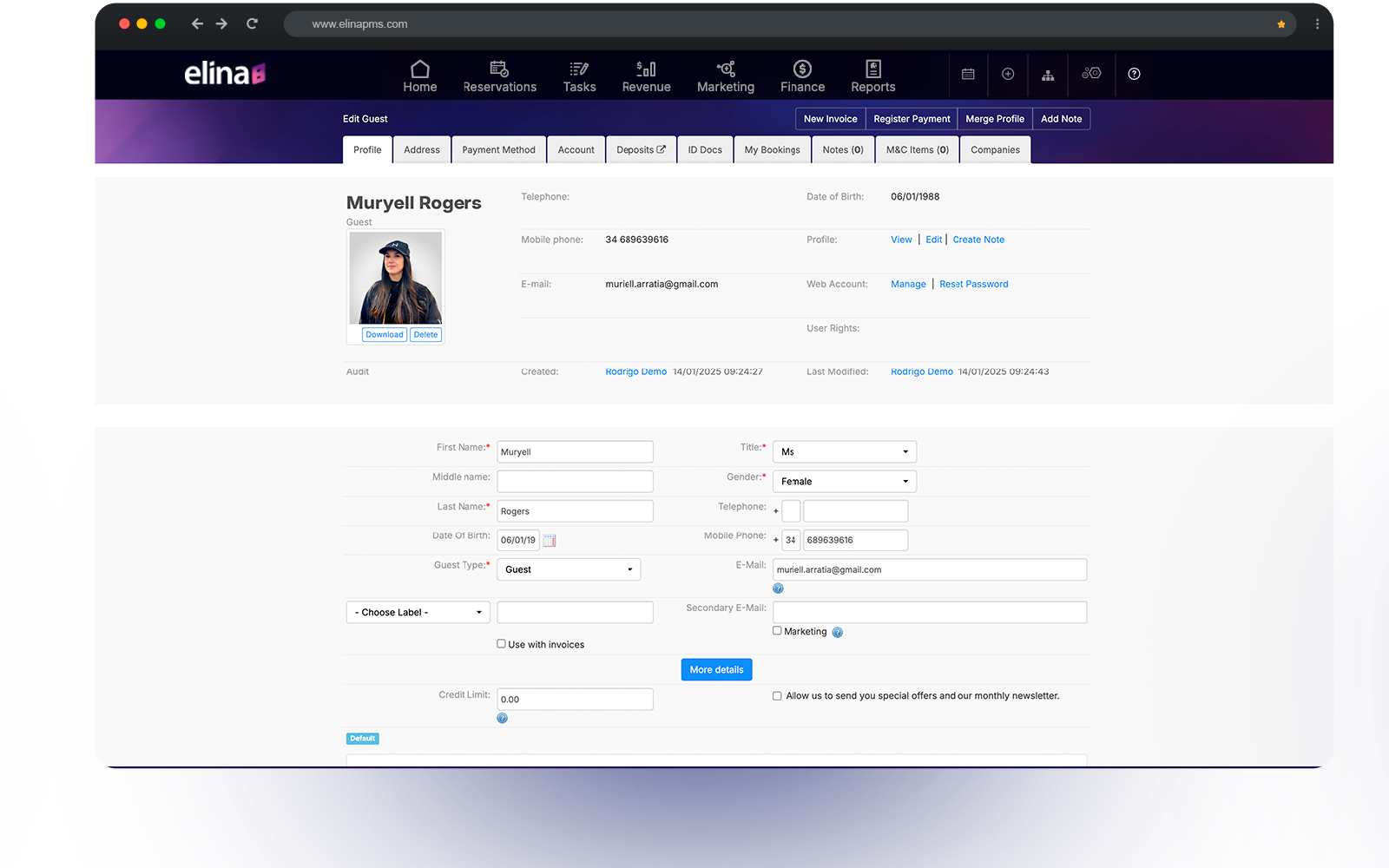Click the calendar icon in the top bar
Screen dimensions: 1389x868
pyautogui.click(x=968, y=74)
